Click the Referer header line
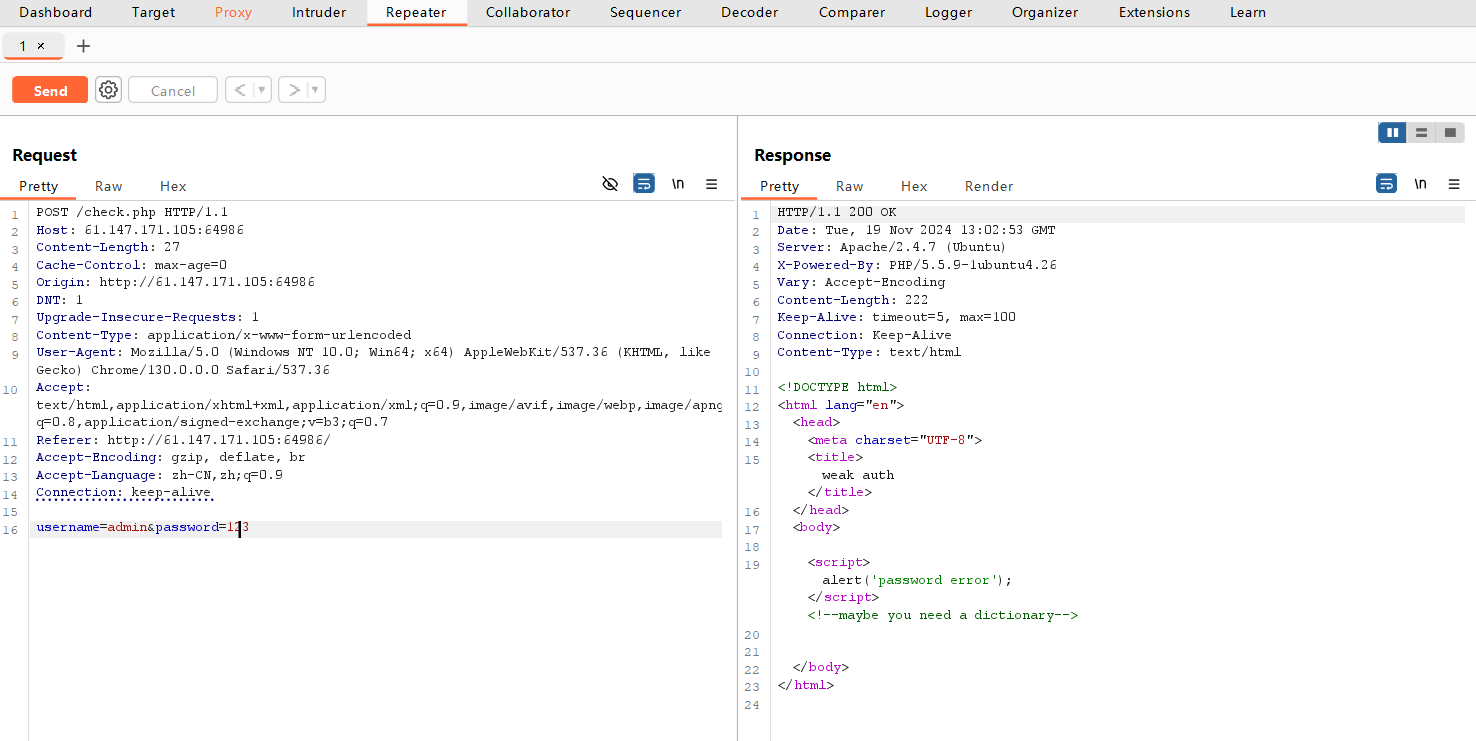This screenshot has height=741, width=1476. 183,440
